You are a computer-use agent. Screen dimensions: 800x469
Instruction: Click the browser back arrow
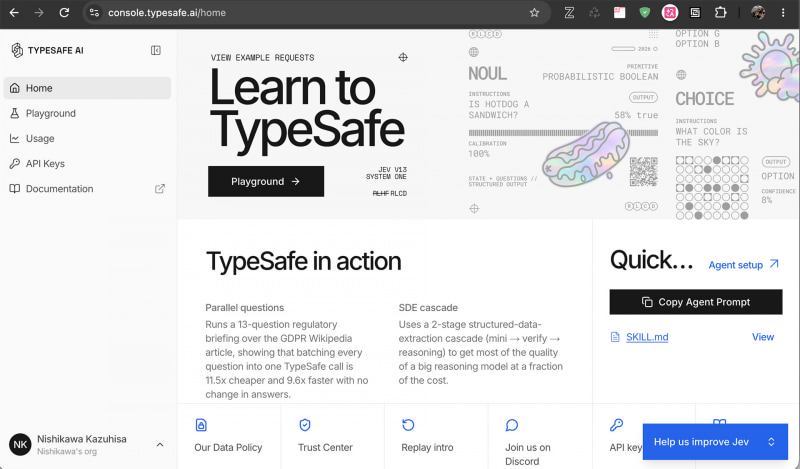pos(14,13)
